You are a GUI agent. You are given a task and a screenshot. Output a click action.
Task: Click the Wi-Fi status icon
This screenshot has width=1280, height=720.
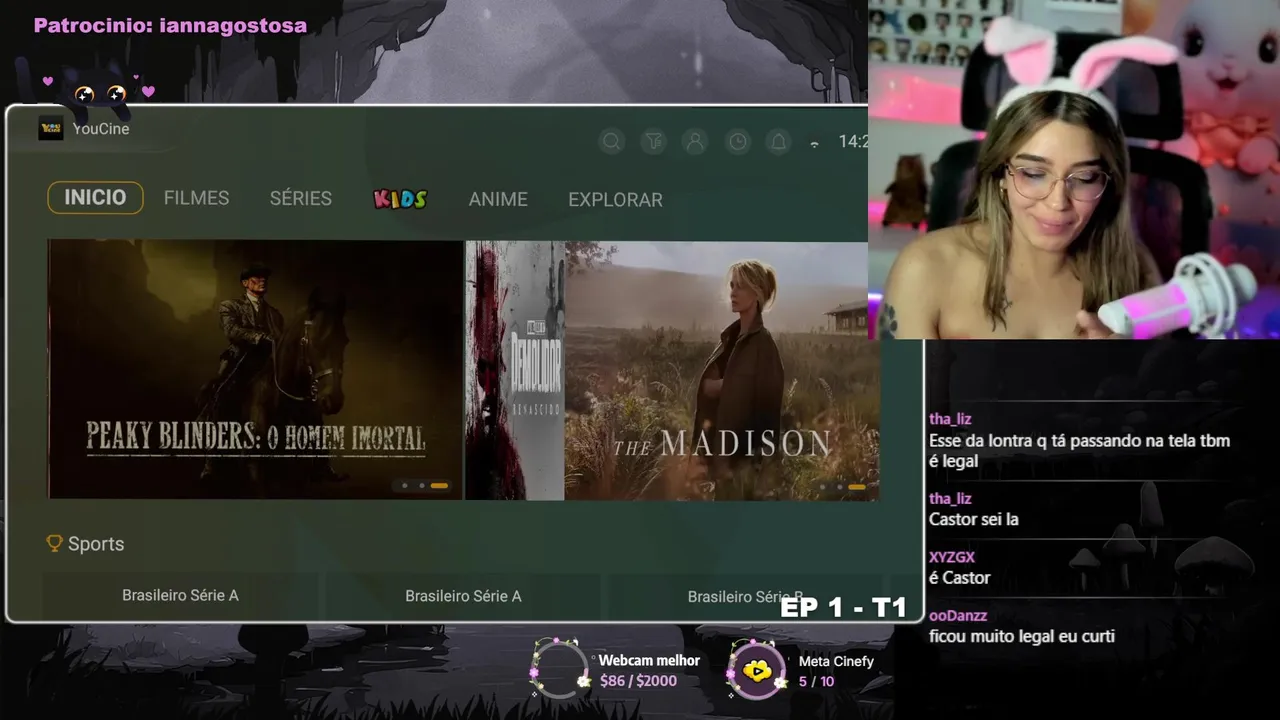tap(814, 144)
